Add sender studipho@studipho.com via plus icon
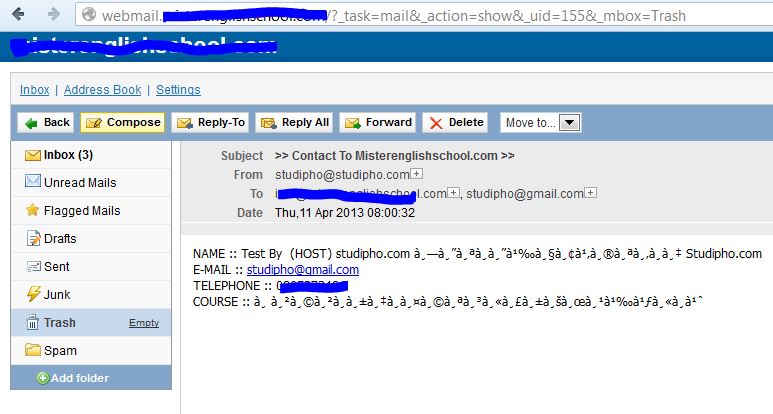Image resolution: width=773 pixels, height=414 pixels. point(417,173)
